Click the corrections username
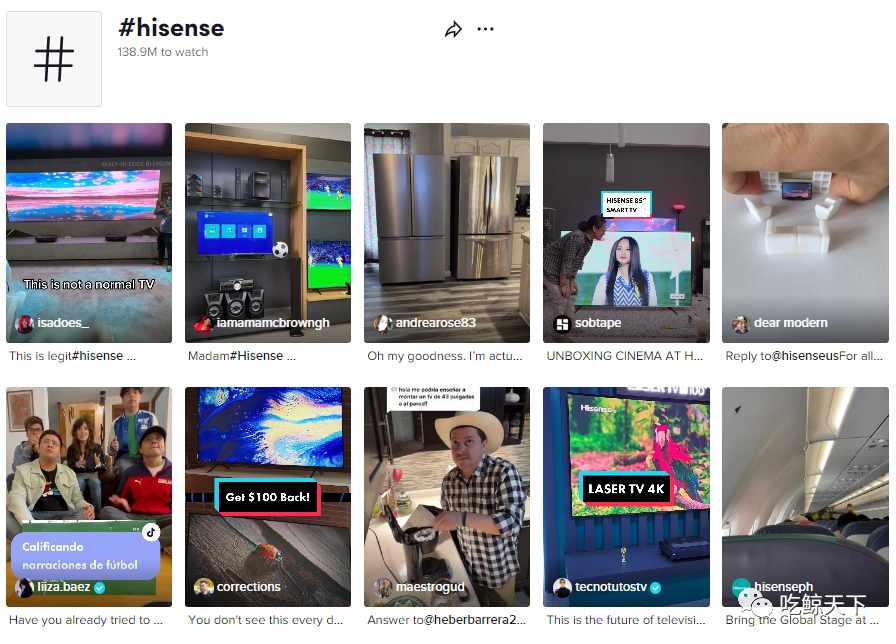The image size is (896, 644). [248, 587]
